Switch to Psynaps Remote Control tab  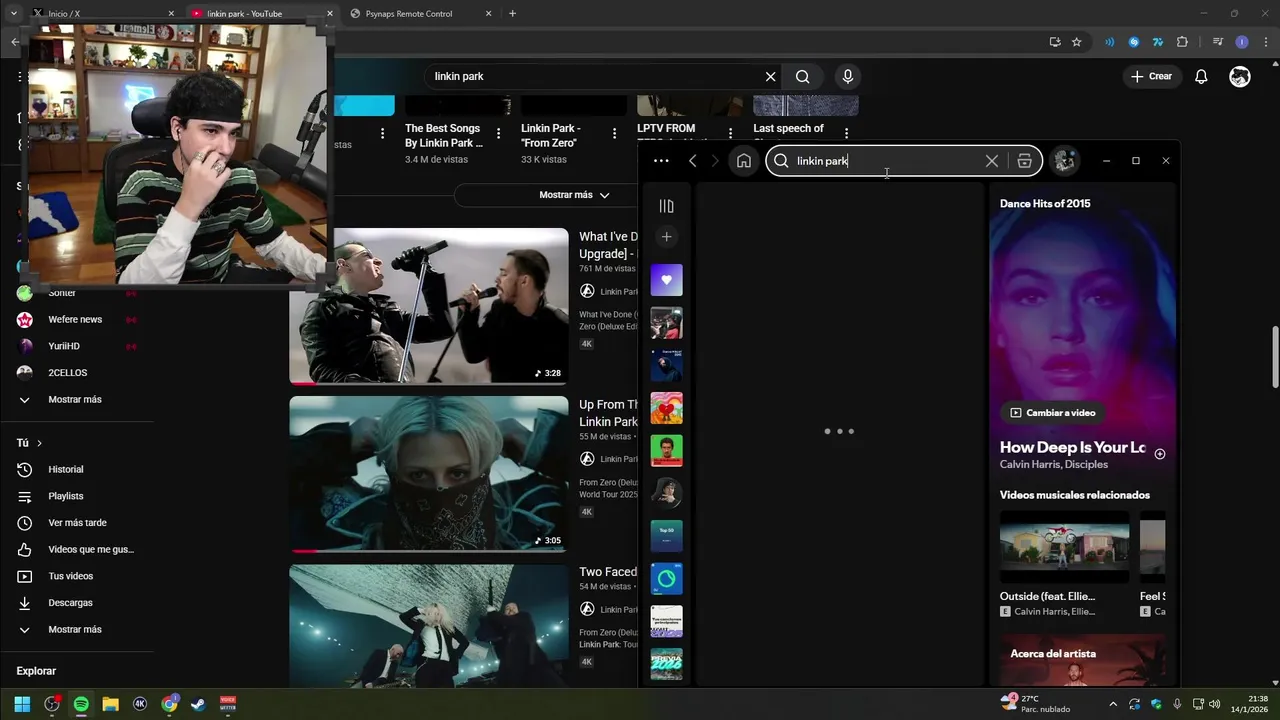420,14
